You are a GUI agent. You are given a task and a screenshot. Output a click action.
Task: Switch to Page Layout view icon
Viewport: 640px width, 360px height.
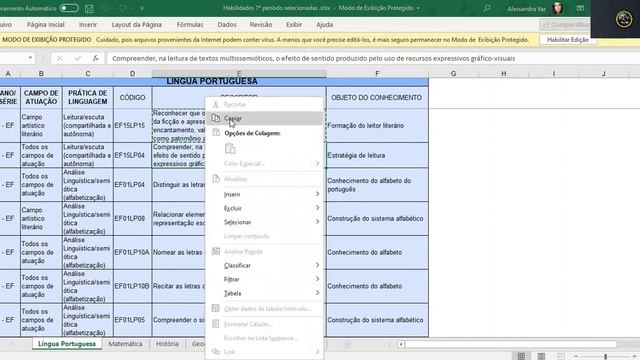(541, 356)
